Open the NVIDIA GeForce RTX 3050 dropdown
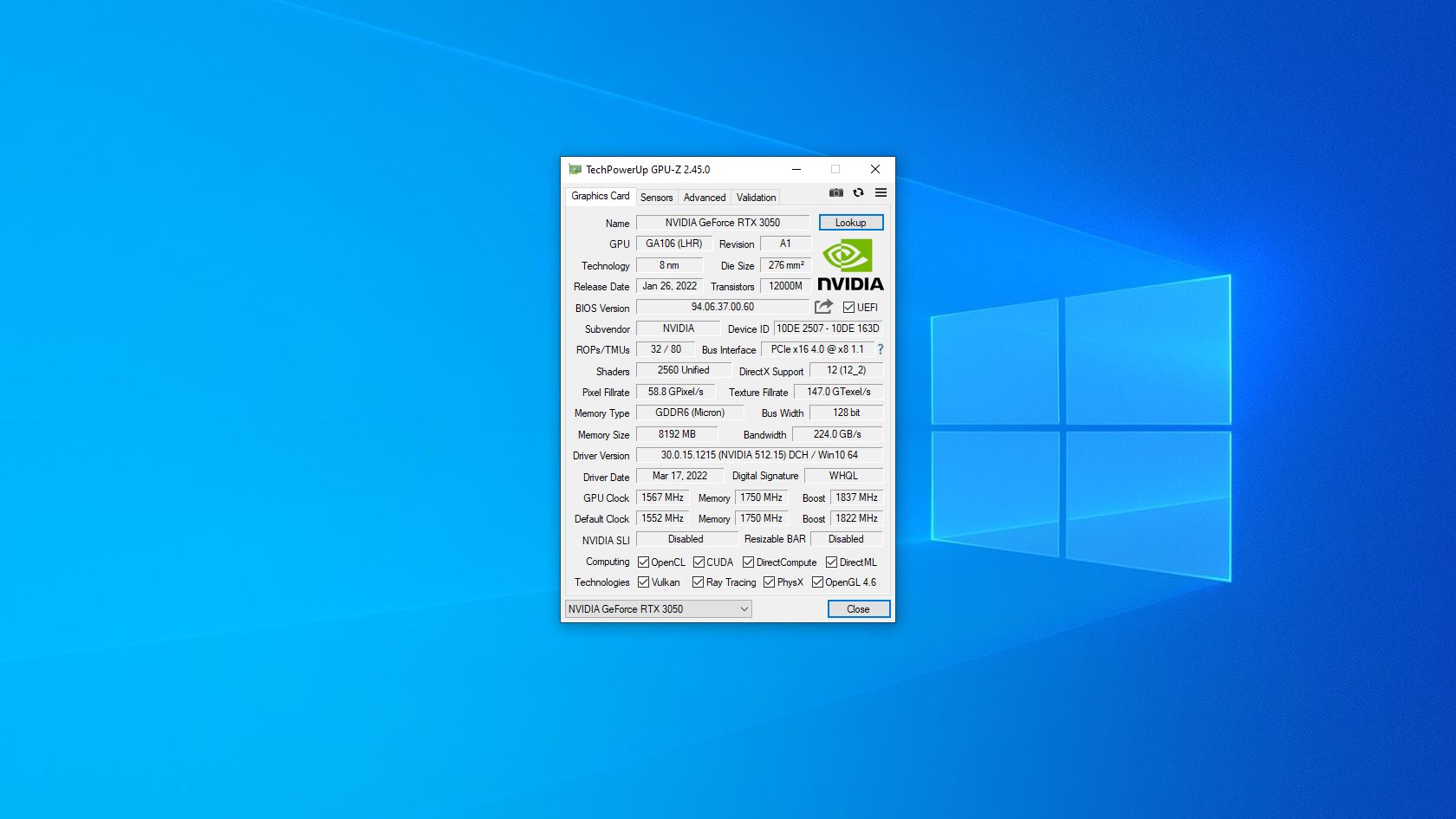The width and height of the screenshot is (1456, 819). point(659,609)
